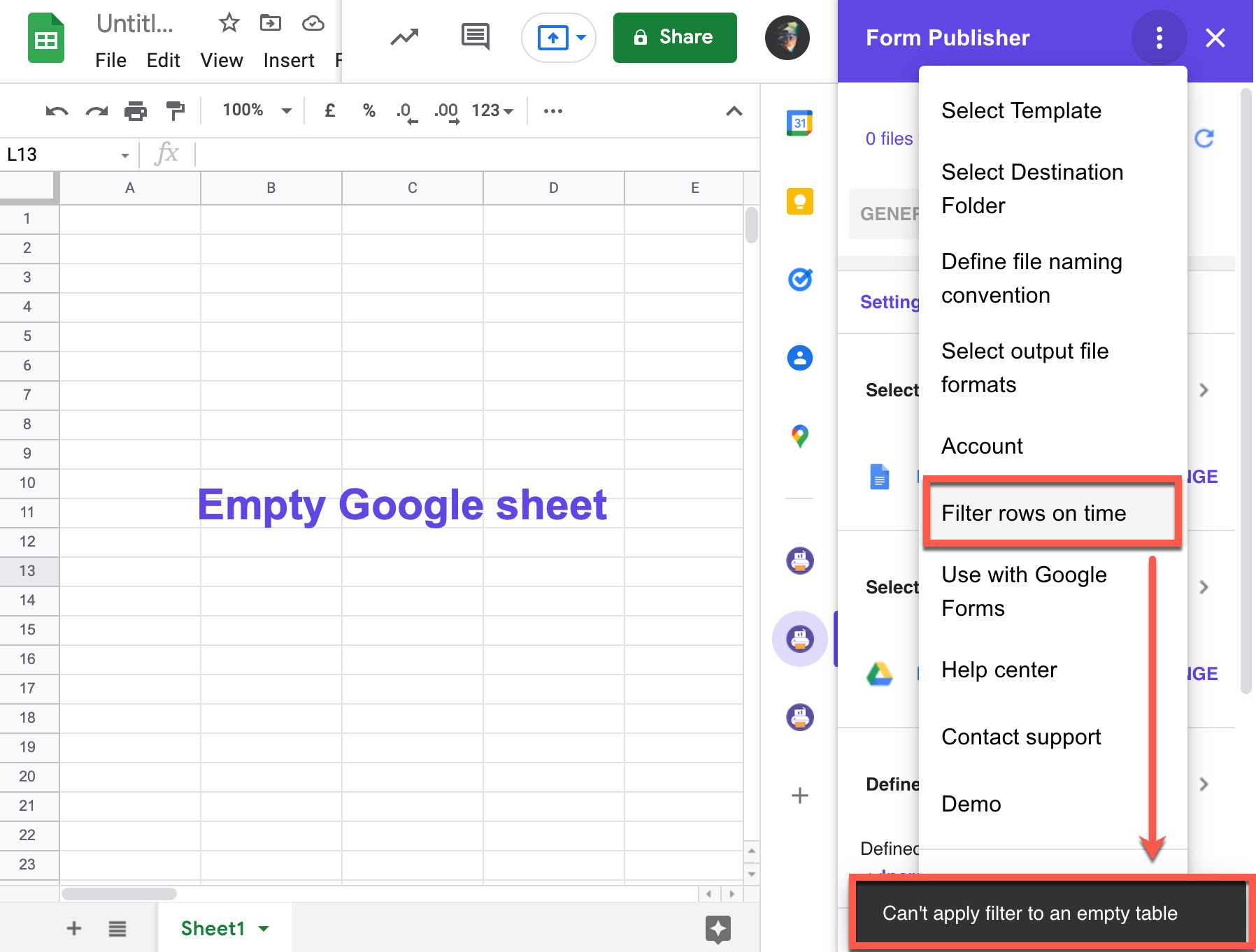Click the formula bar input
1256x952 pixels.
click(x=477, y=154)
